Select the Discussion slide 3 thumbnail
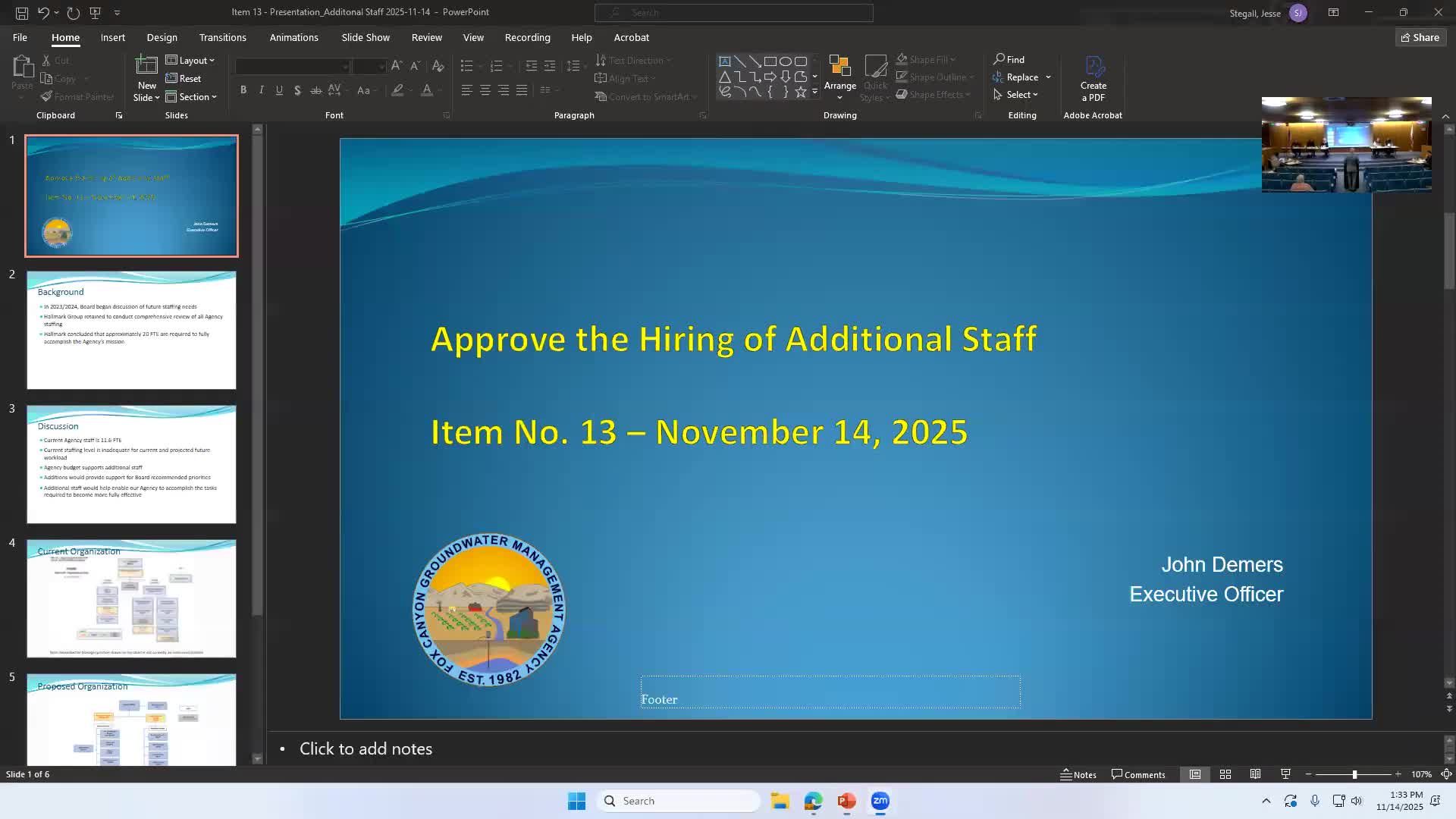The height and width of the screenshot is (819, 1456). (x=131, y=464)
